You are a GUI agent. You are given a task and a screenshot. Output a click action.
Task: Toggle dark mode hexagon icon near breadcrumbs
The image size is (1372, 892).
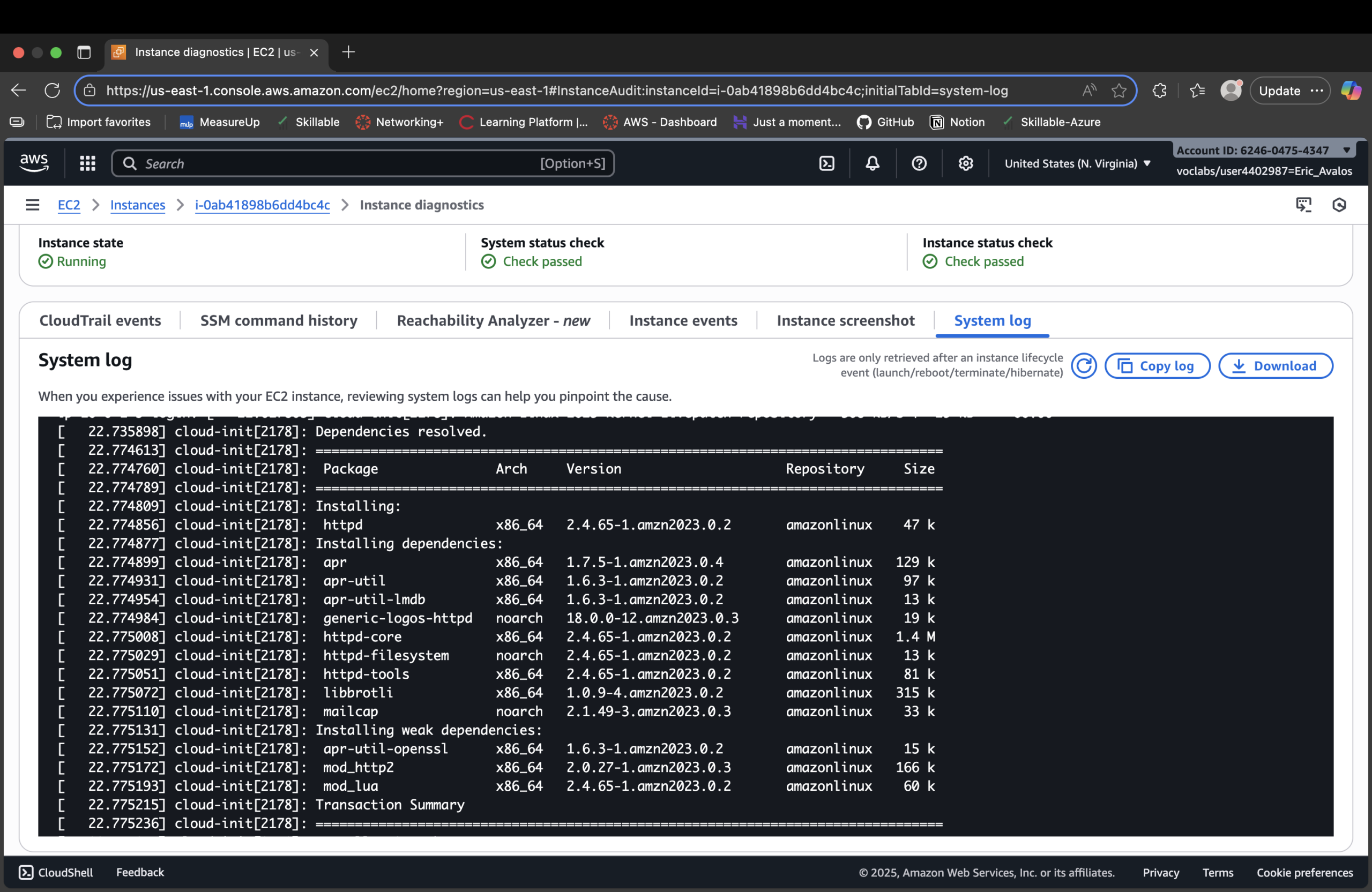[1340, 205]
